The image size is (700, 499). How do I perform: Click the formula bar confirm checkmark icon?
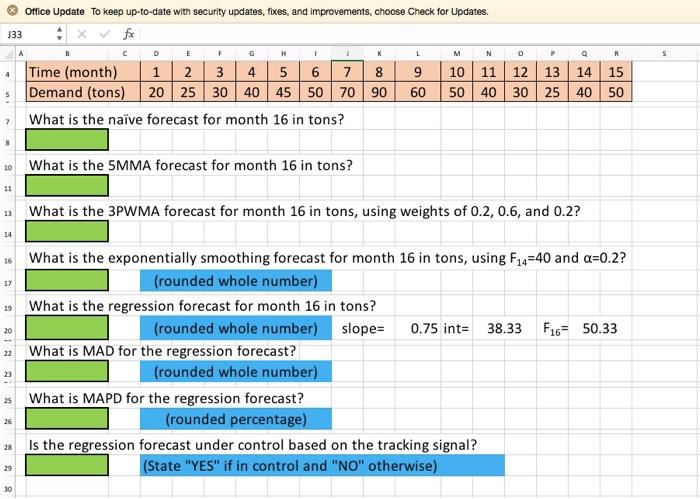[x=104, y=34]
